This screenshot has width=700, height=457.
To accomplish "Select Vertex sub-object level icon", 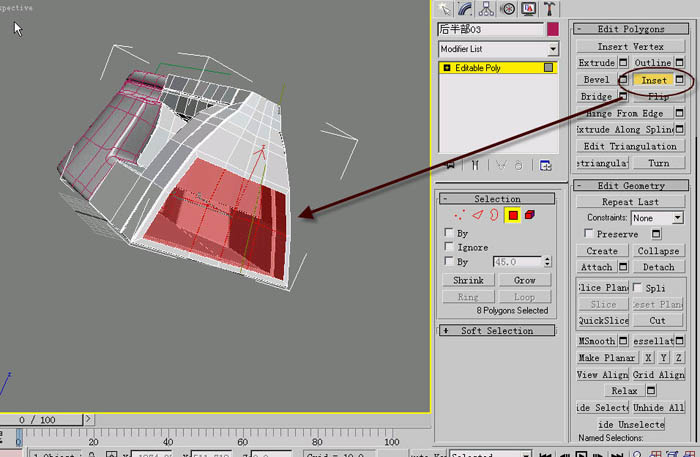I will point(459,215).
